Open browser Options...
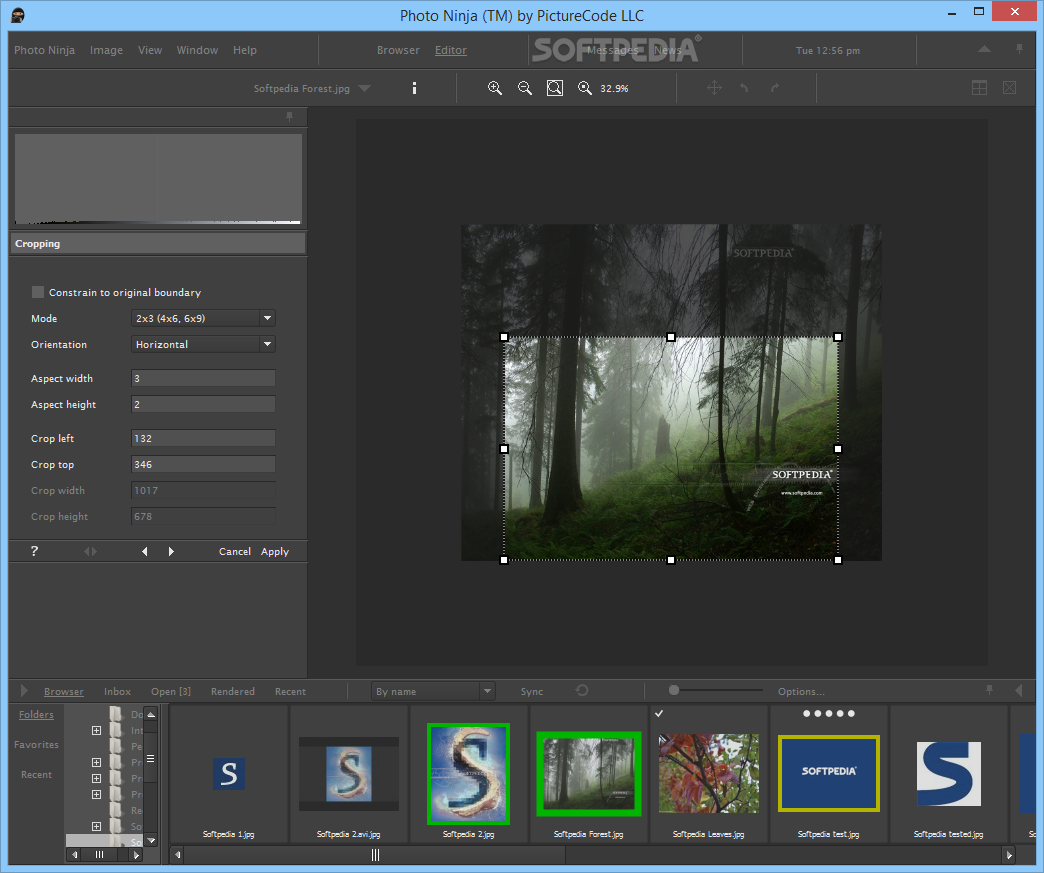 (x=801, y=691)
